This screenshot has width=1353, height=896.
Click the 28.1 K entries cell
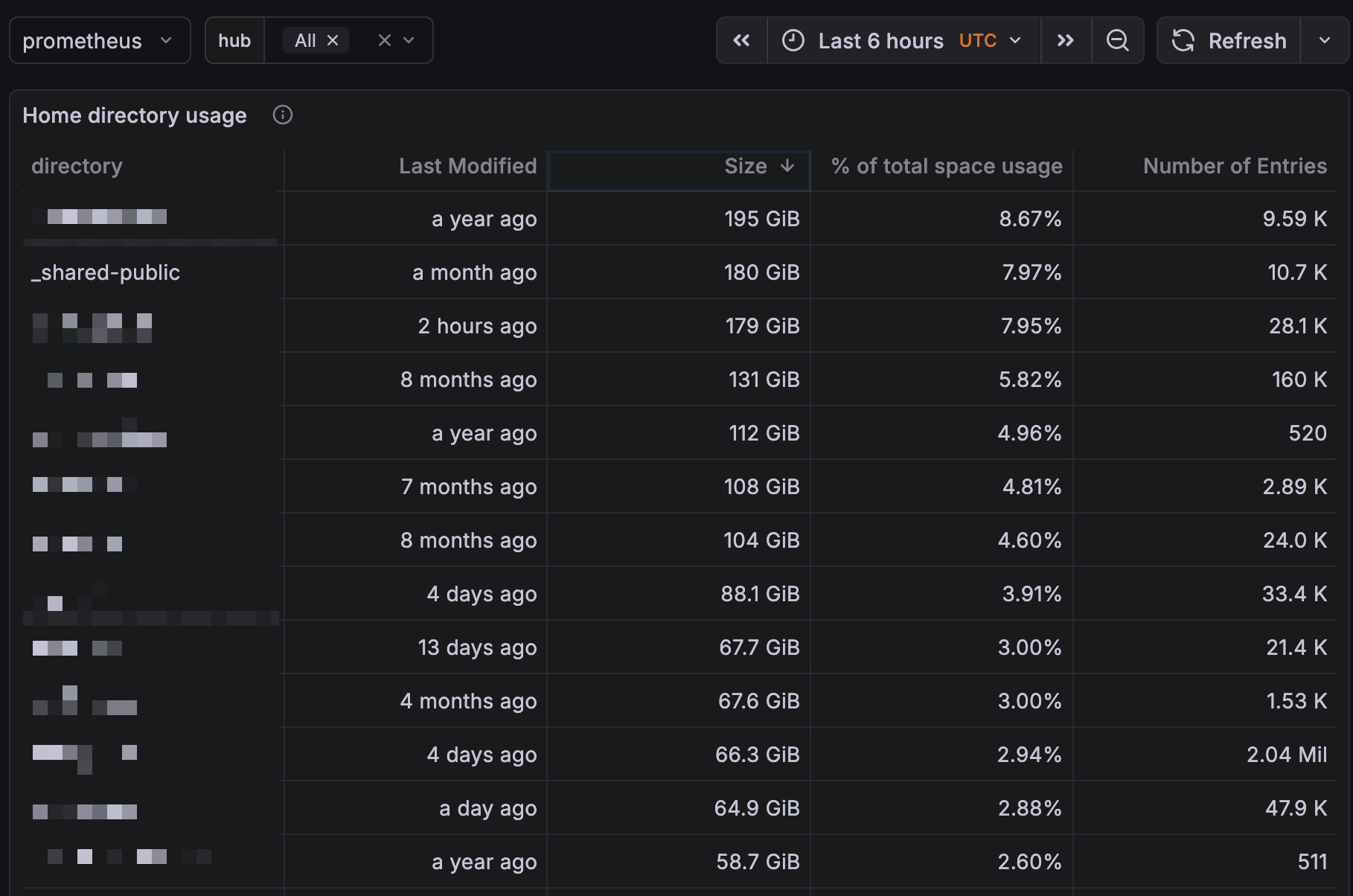pos(1205,326)
